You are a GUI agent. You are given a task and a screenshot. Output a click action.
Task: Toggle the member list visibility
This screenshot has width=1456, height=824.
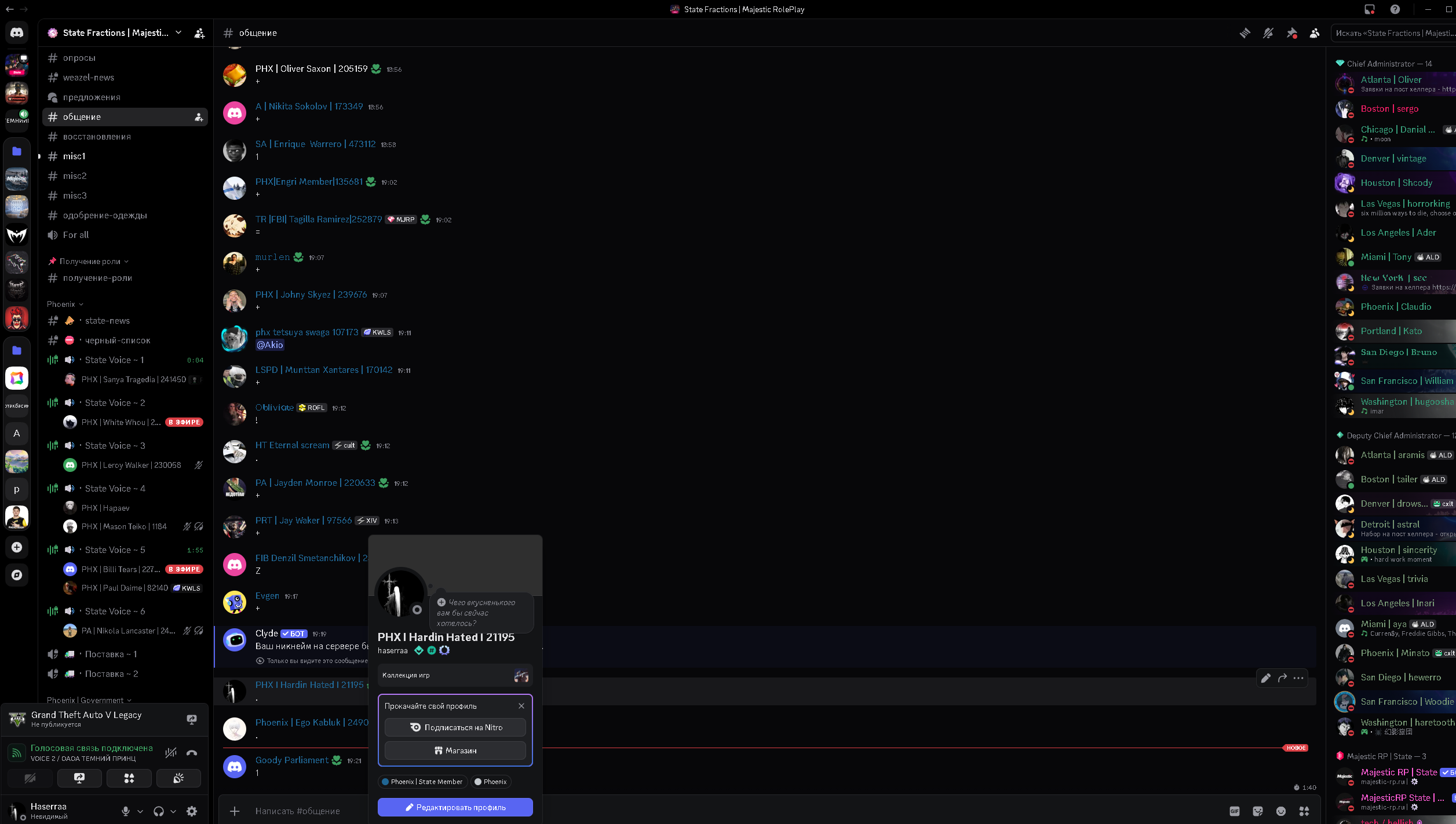[1315, 33]
